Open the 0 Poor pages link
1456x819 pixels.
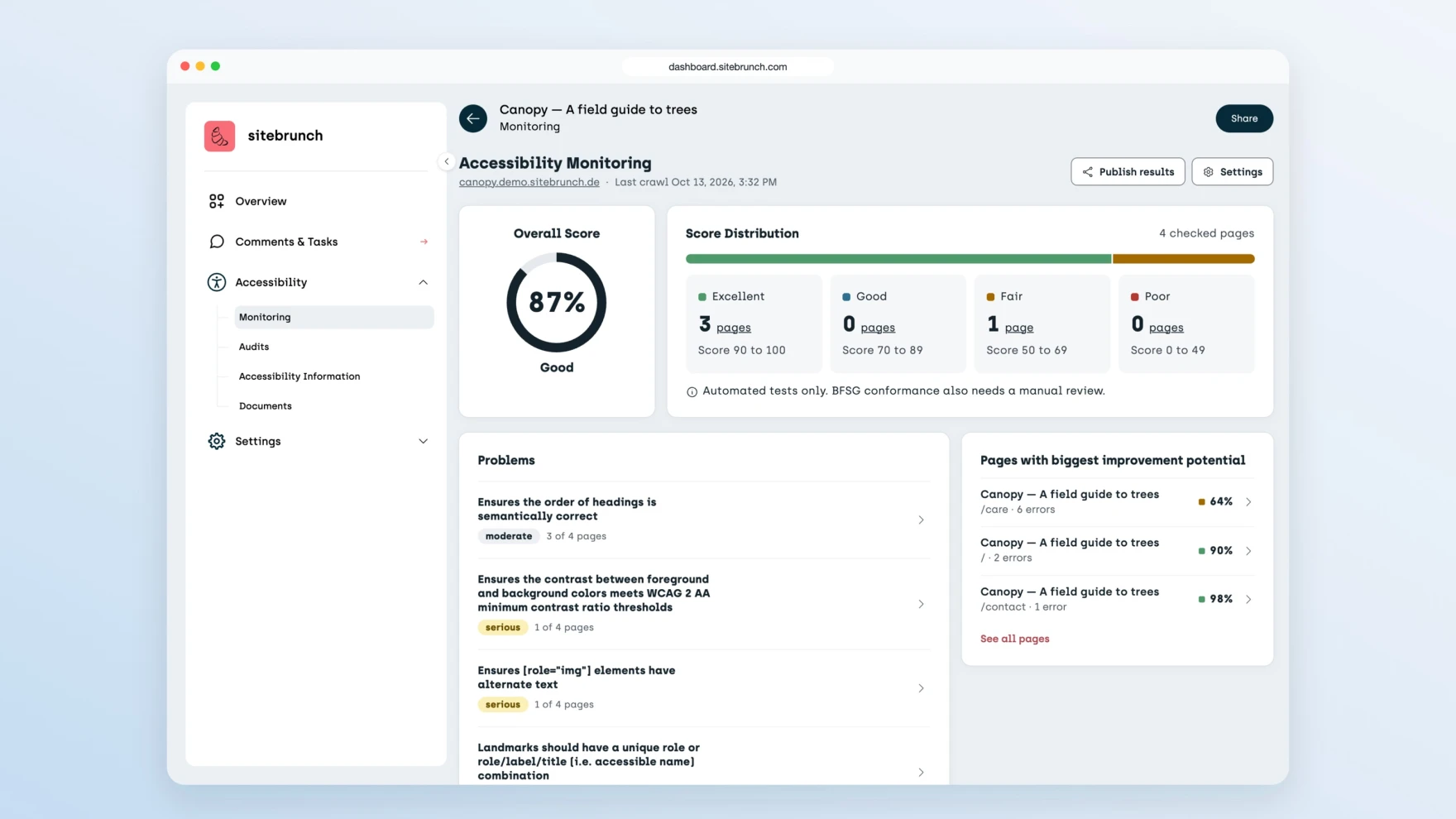coord(1166,328)
